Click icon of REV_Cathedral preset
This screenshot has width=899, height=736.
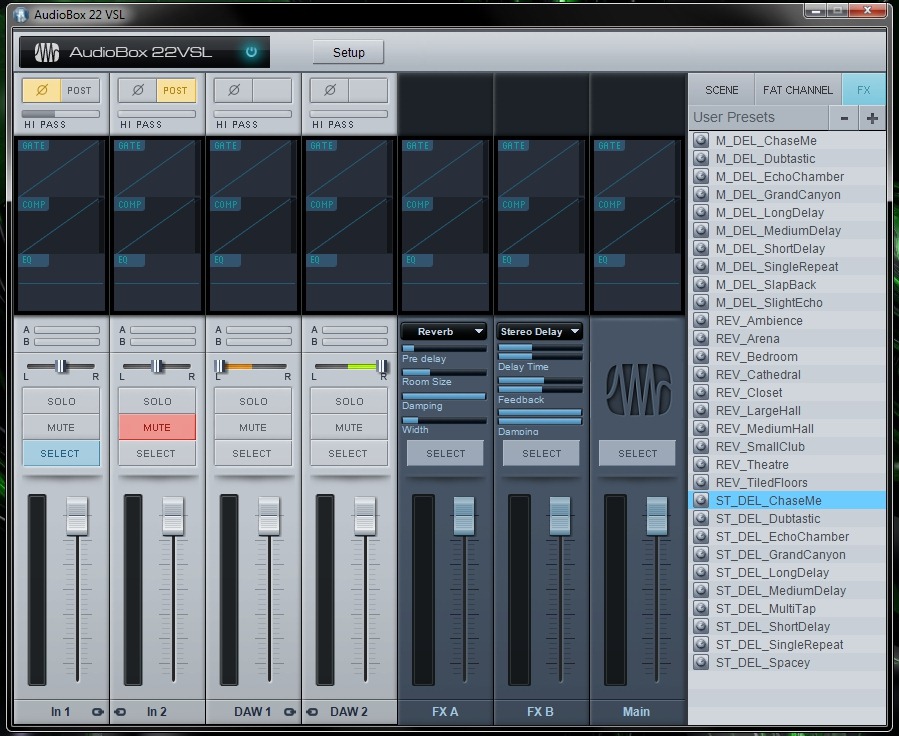click(x=701, y=374)
